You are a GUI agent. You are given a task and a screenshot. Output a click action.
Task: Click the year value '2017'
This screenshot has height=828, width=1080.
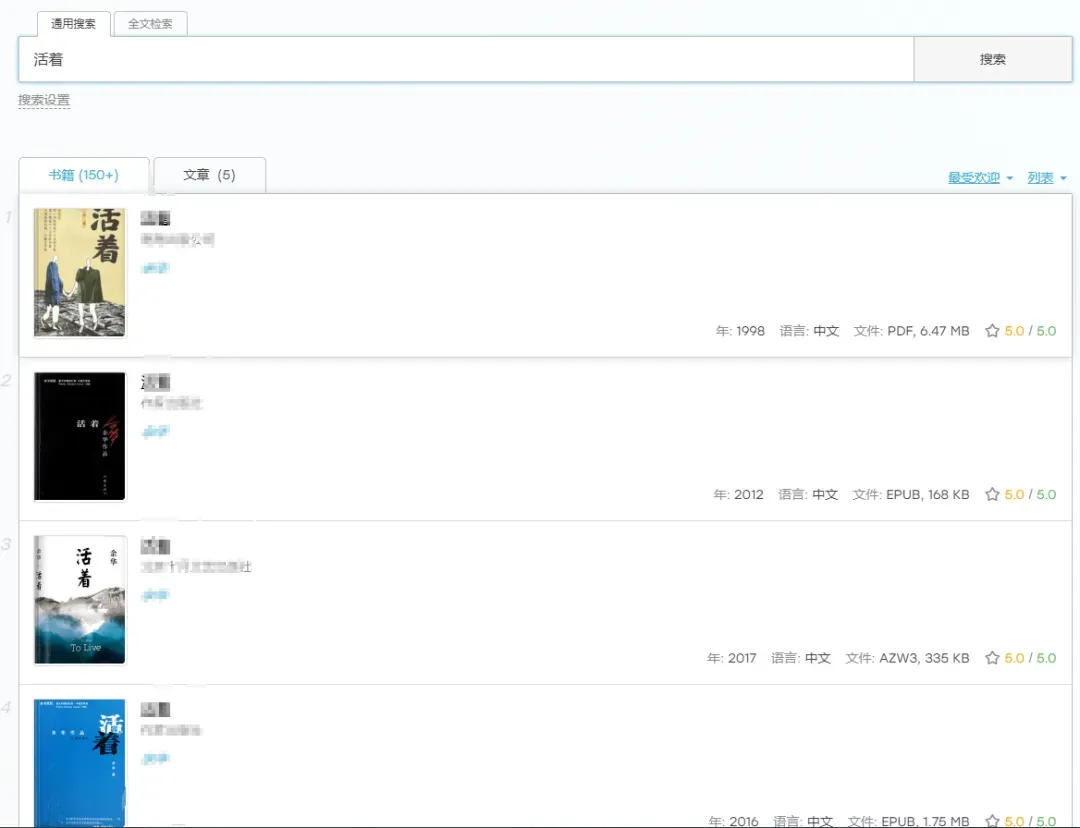click(x=742, y=658)
